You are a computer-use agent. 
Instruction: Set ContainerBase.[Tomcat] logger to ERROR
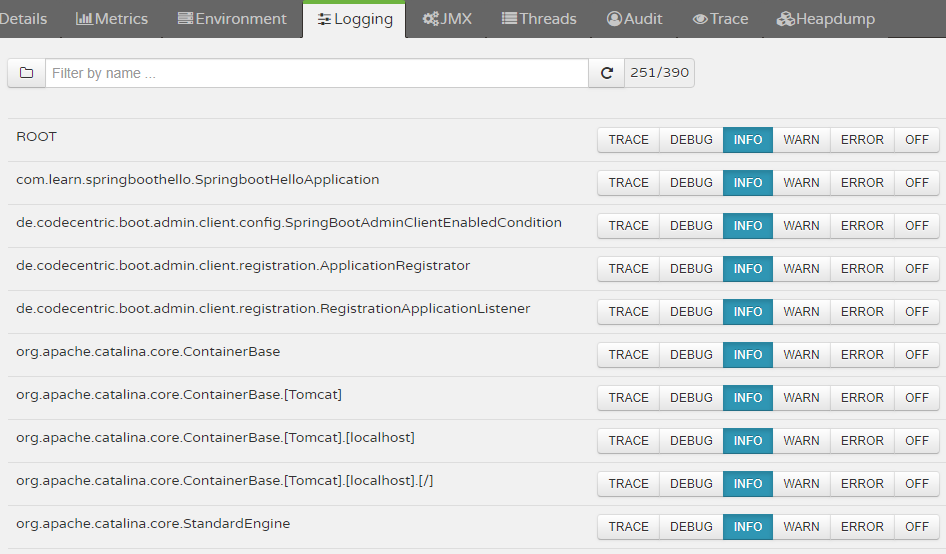tap(862, 398)
